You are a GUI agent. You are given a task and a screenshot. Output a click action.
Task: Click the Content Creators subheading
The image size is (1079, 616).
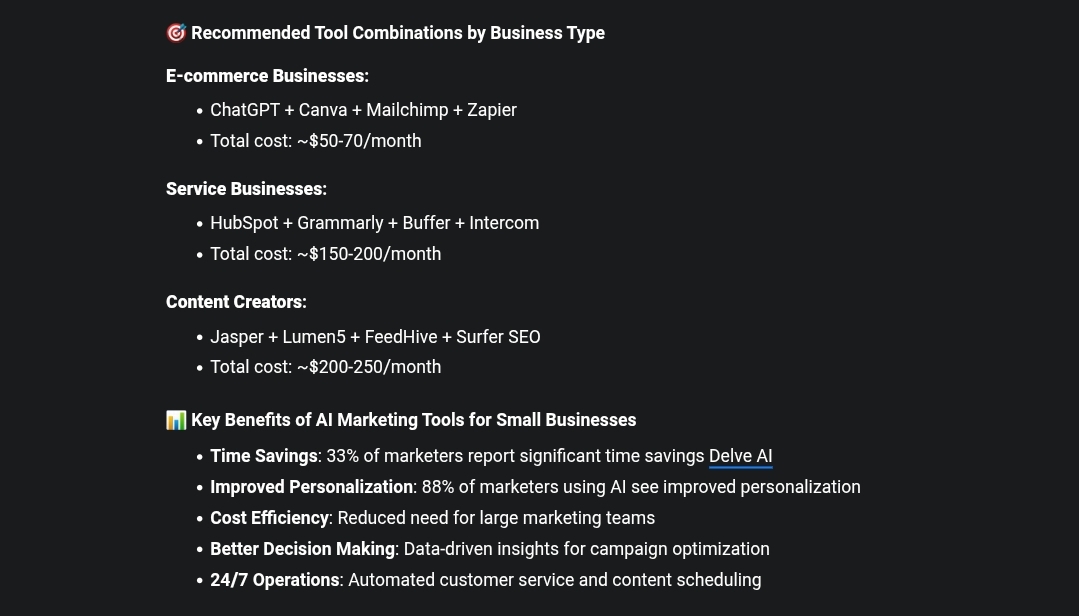236,302
